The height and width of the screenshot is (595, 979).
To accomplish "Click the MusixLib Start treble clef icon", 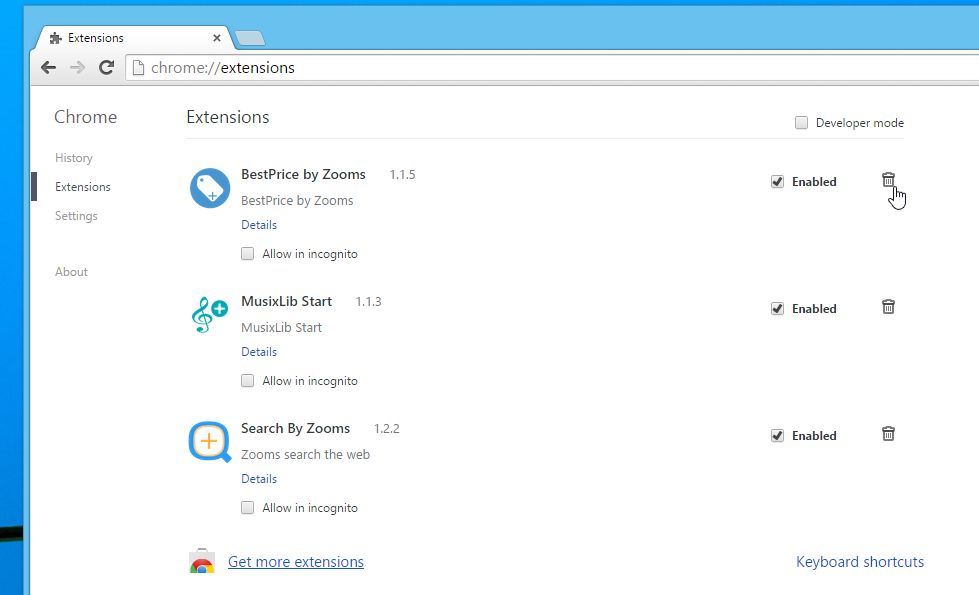I will click(210, 315).
